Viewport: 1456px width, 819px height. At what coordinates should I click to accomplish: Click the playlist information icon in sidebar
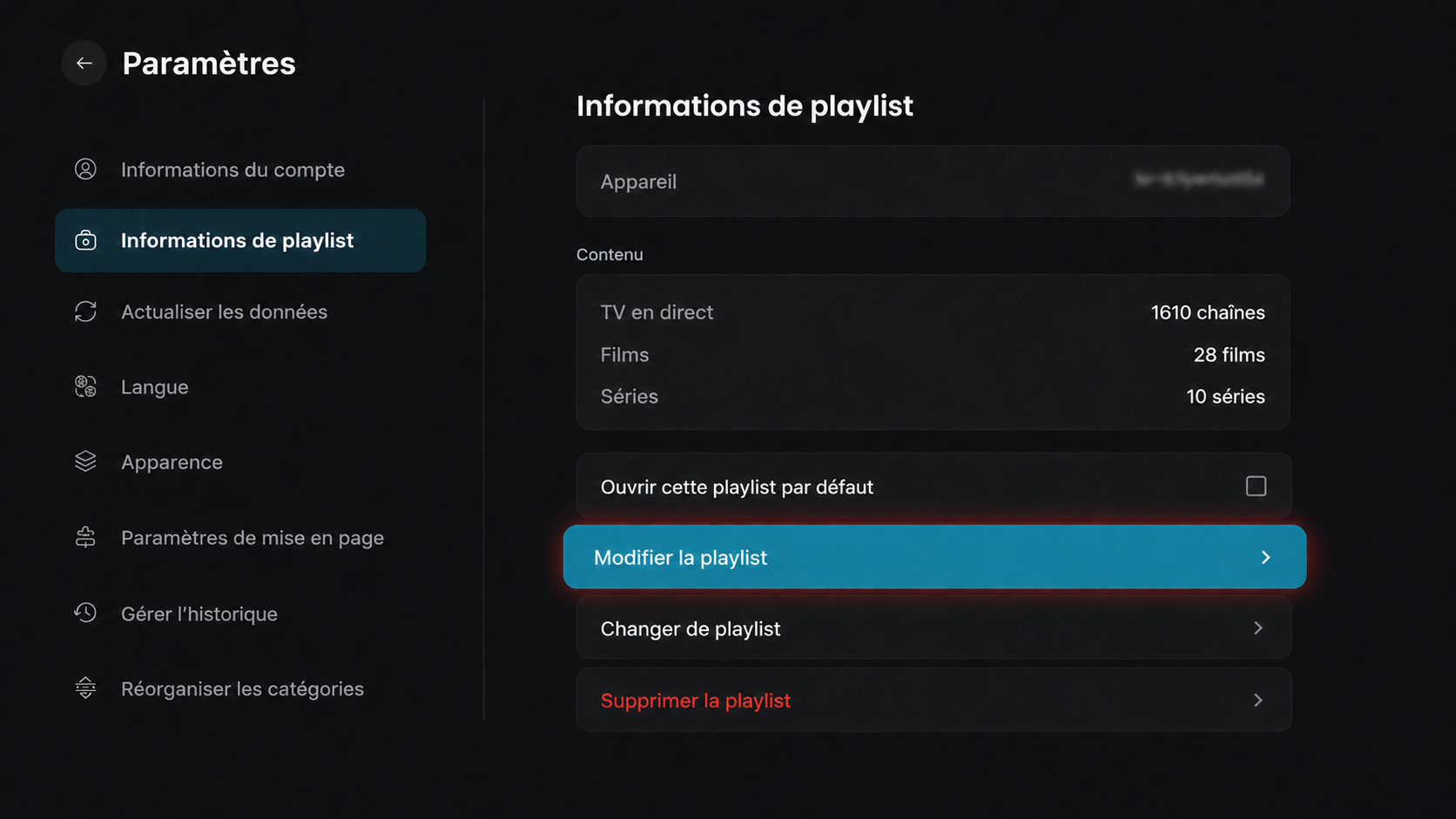(x=85, y=240)
